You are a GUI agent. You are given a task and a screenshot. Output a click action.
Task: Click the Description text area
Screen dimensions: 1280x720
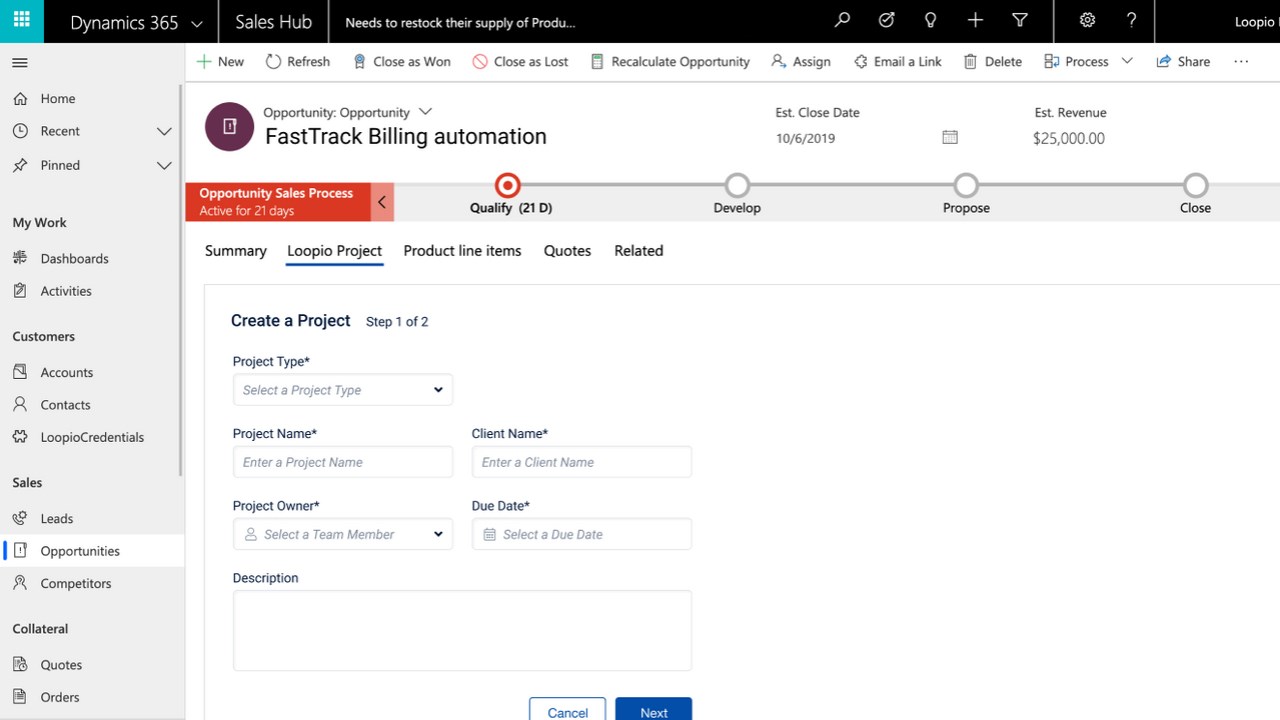click(462, 630)
